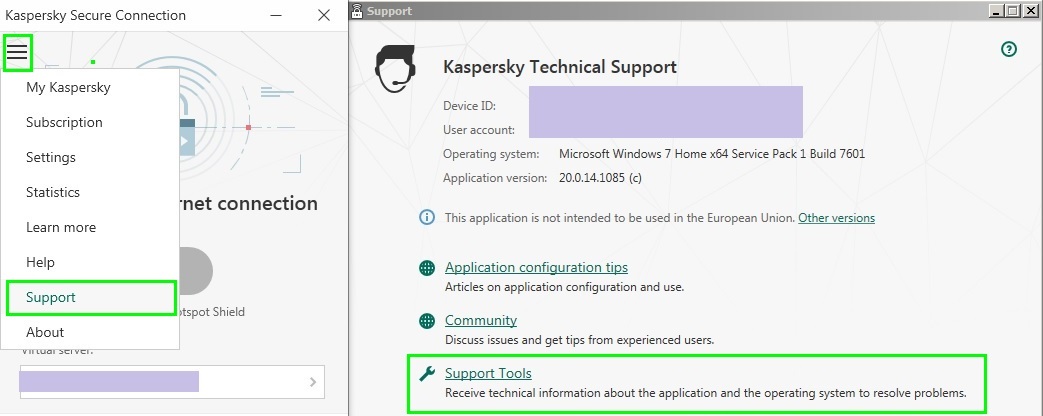Open Subscription menu entry
The image size is (1043, 416).
click(x=64, y=122)
